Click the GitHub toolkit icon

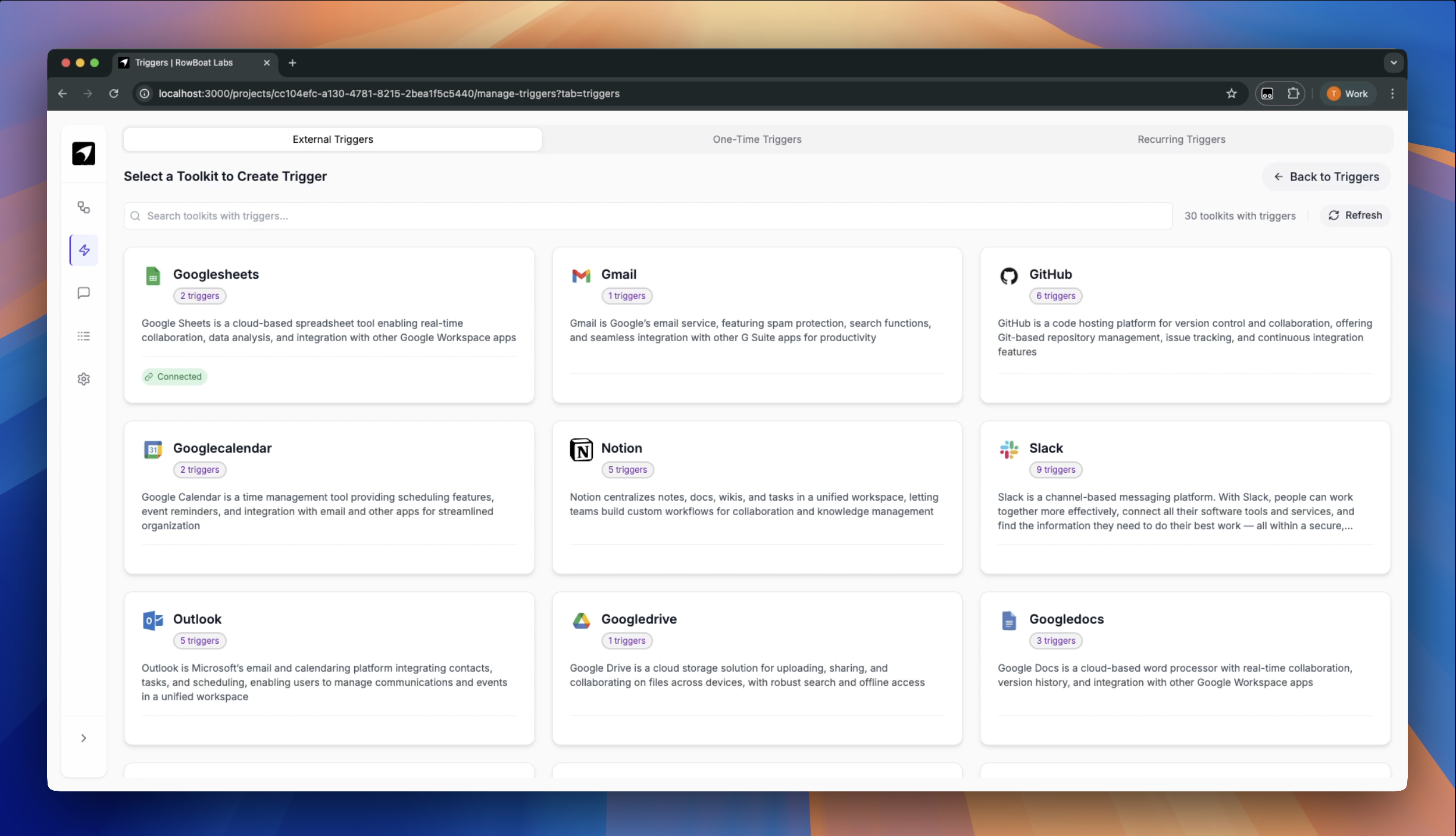[x=1008, y=276]
